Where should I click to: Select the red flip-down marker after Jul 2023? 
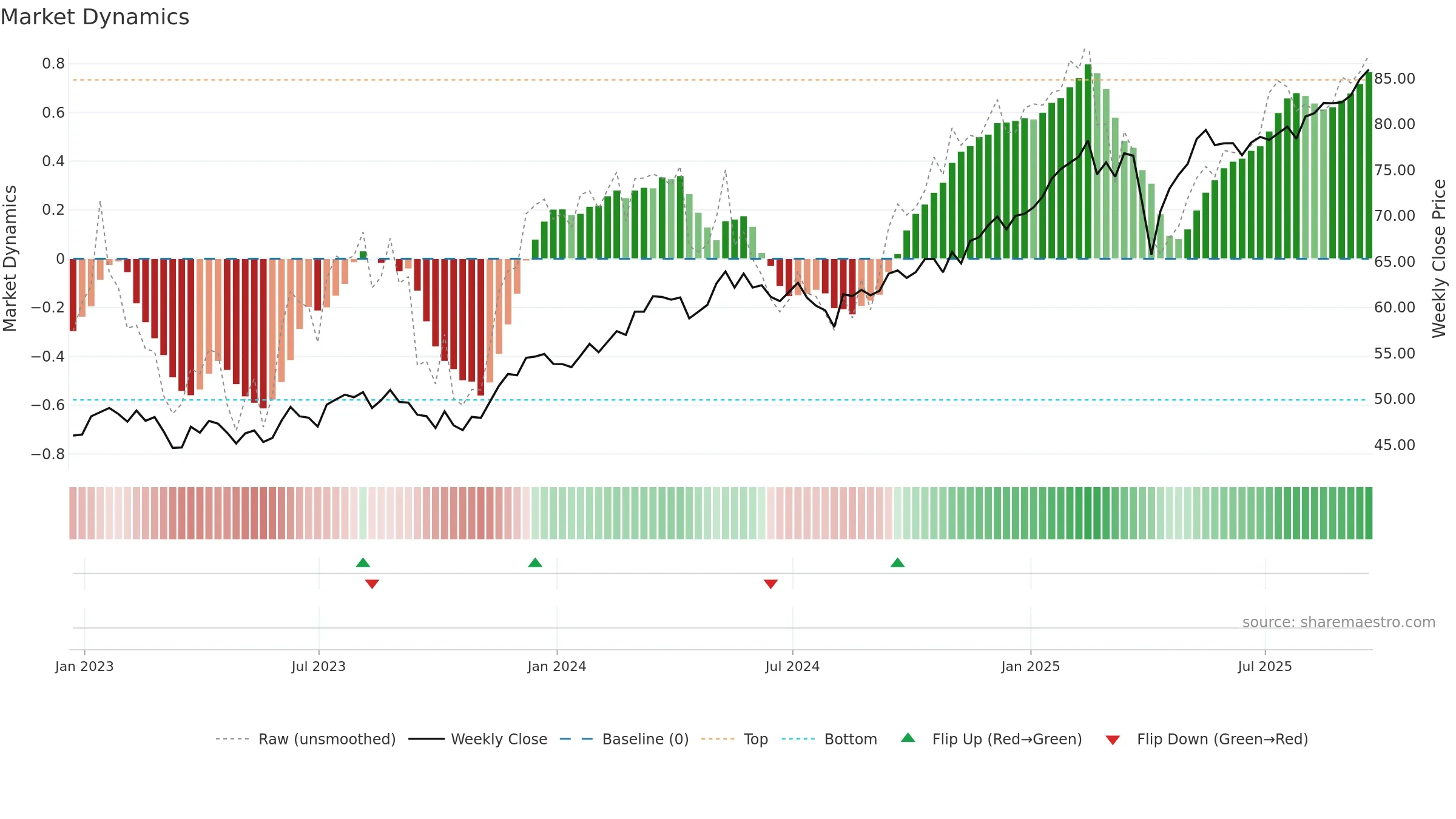[x=372, y=584]
